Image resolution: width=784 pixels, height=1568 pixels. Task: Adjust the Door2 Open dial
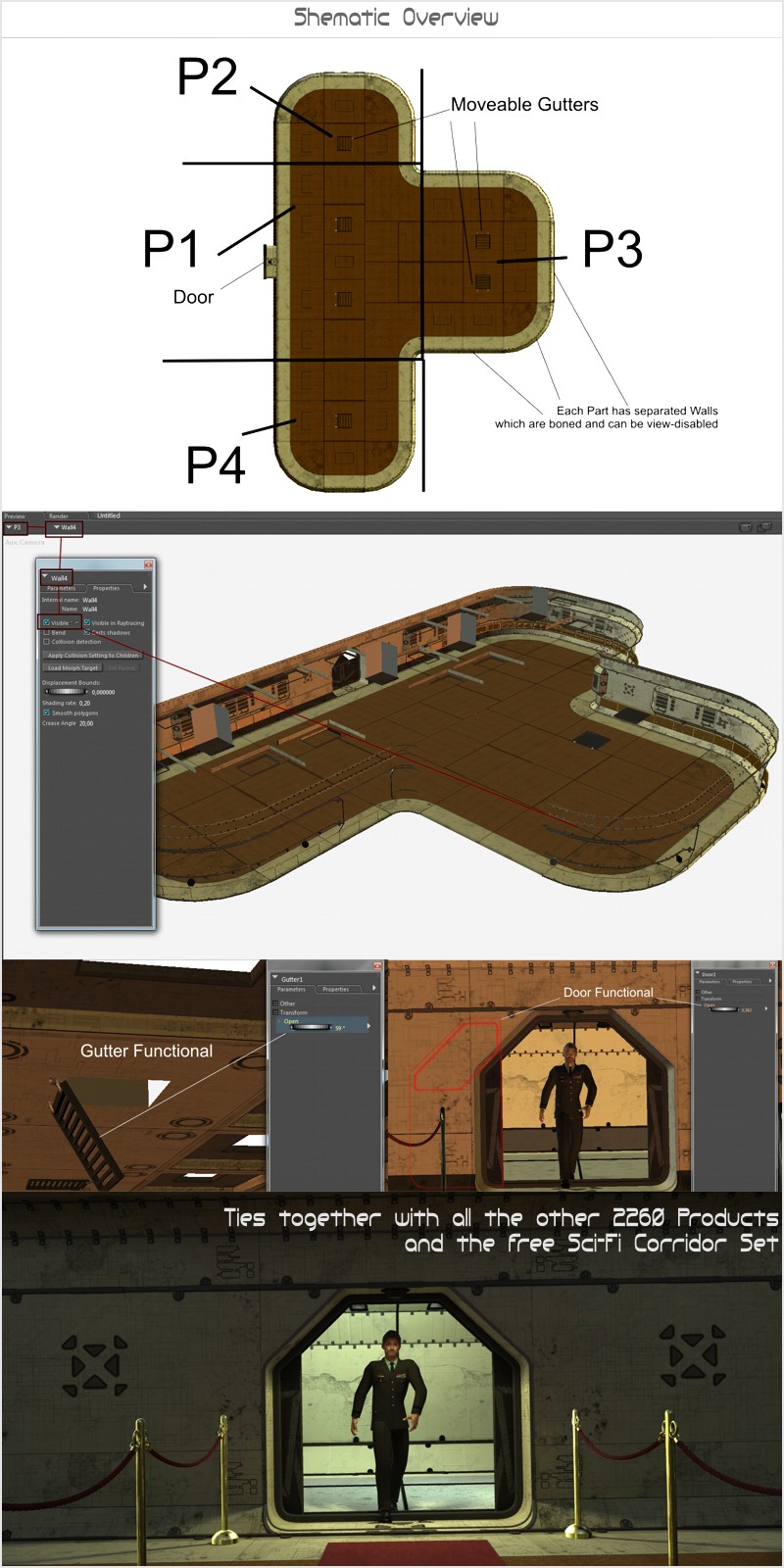(724, 1009)
